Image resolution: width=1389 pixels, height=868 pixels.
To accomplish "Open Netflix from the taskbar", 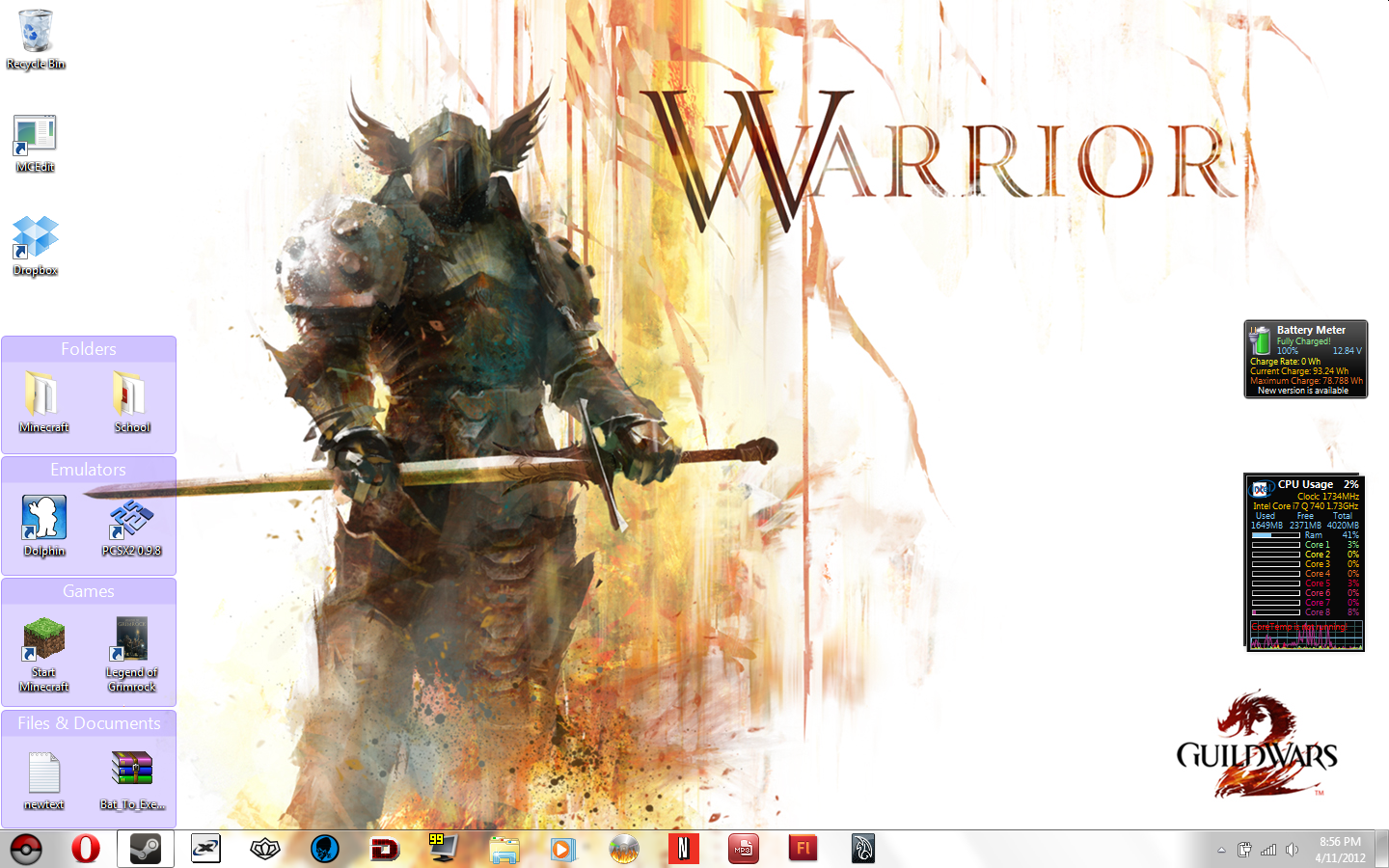I will [684, 849].
